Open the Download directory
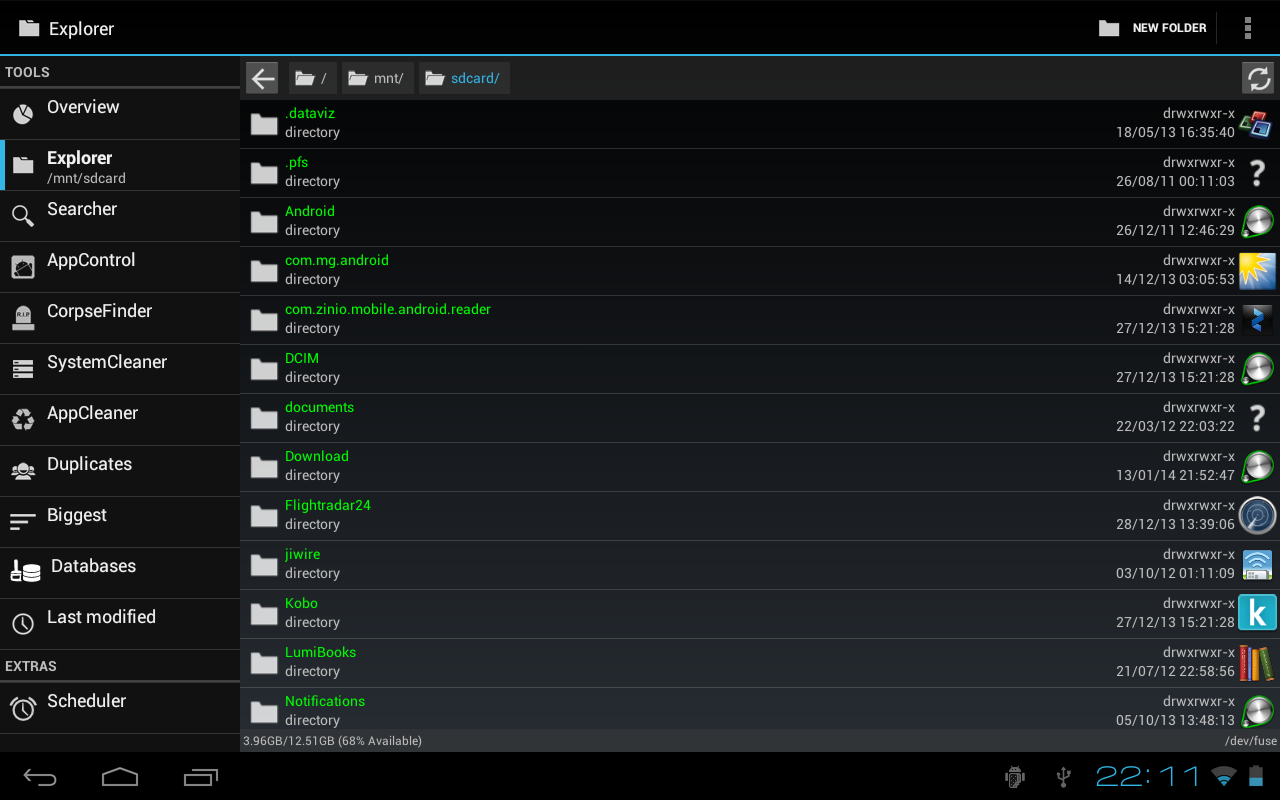 [317, 466]
